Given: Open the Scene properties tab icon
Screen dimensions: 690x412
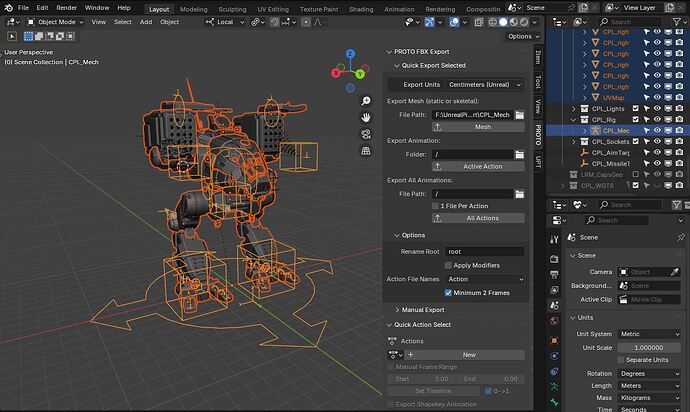Looking at the screenshot, I should coord(554,305).
